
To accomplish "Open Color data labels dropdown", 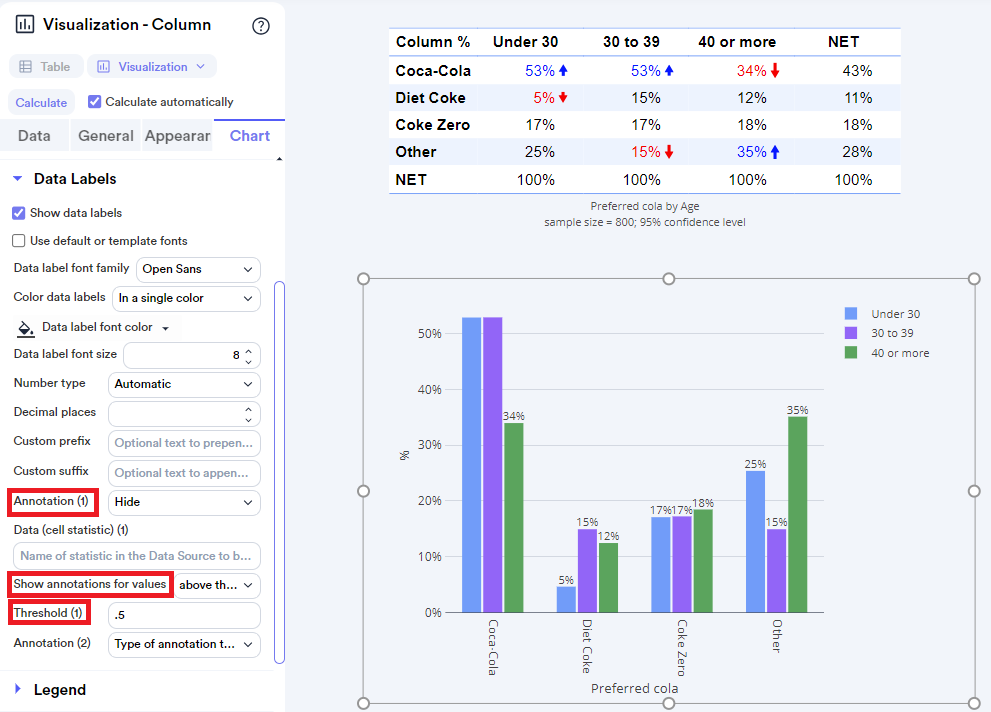I will [x=186, y=298].
